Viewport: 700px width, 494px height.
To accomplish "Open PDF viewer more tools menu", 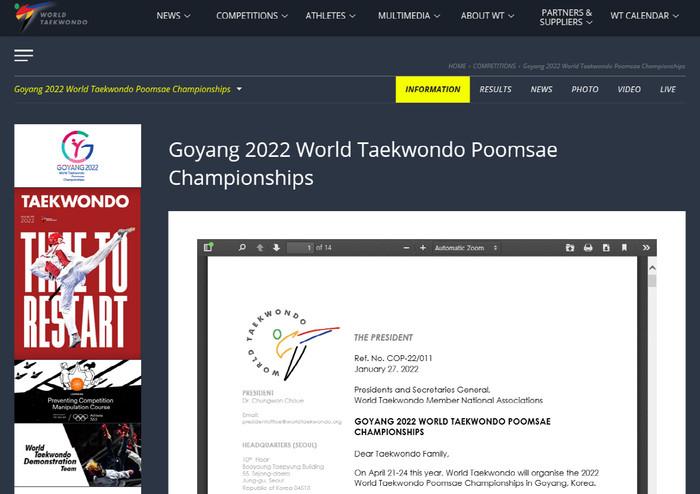I will click(x=646, y=247).
